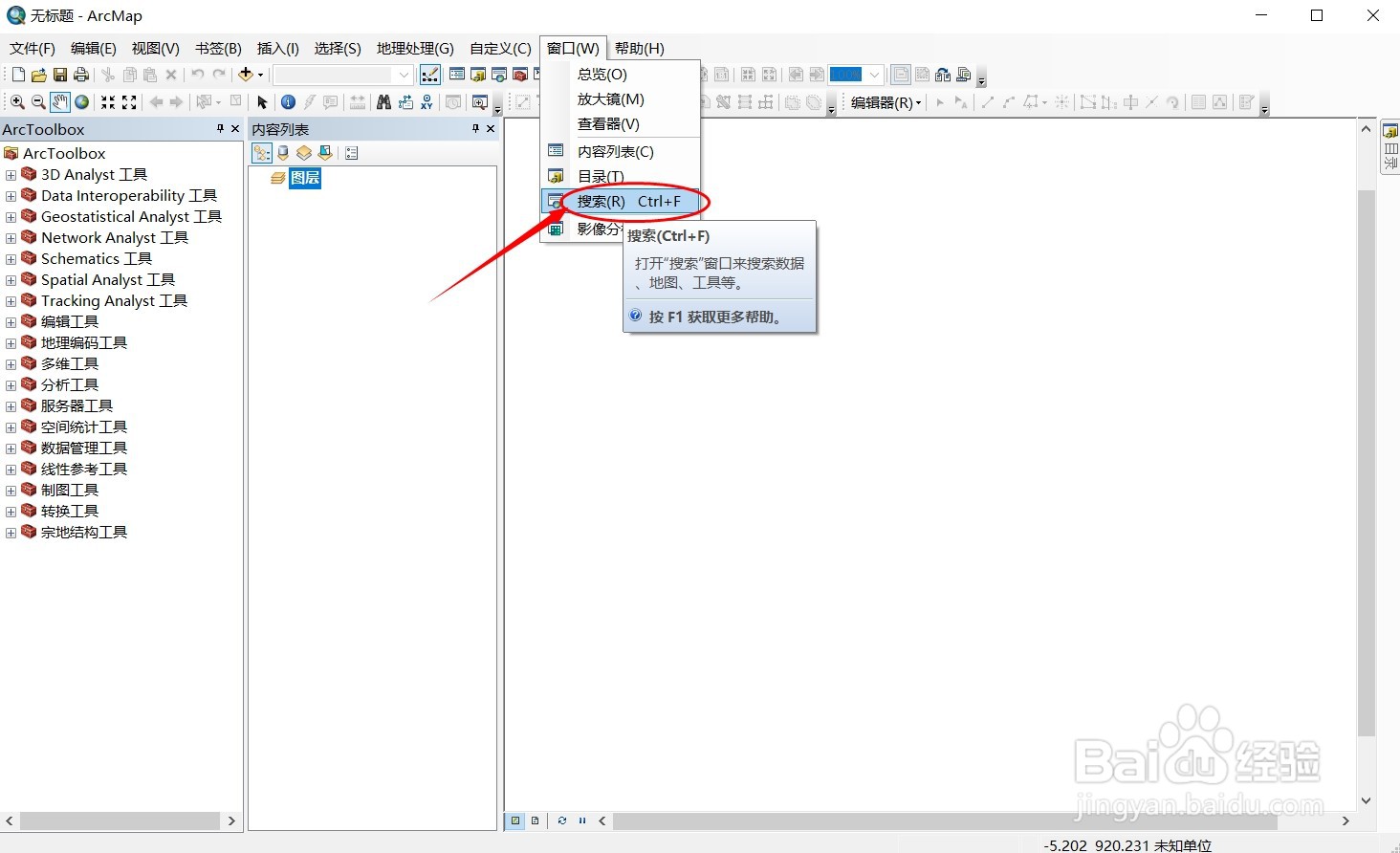Open the Find Route tool
The image size is (1400, 853).
coord(405,102)
